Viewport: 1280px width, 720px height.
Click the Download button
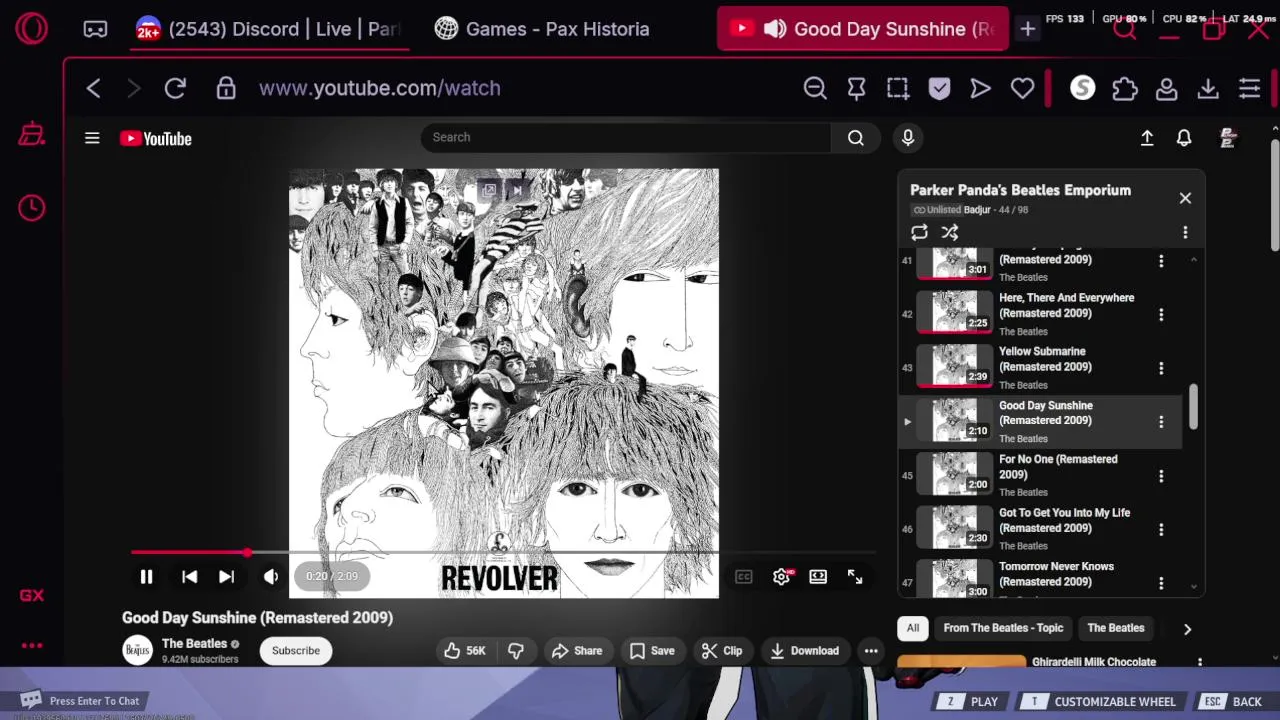pos(804,650)
